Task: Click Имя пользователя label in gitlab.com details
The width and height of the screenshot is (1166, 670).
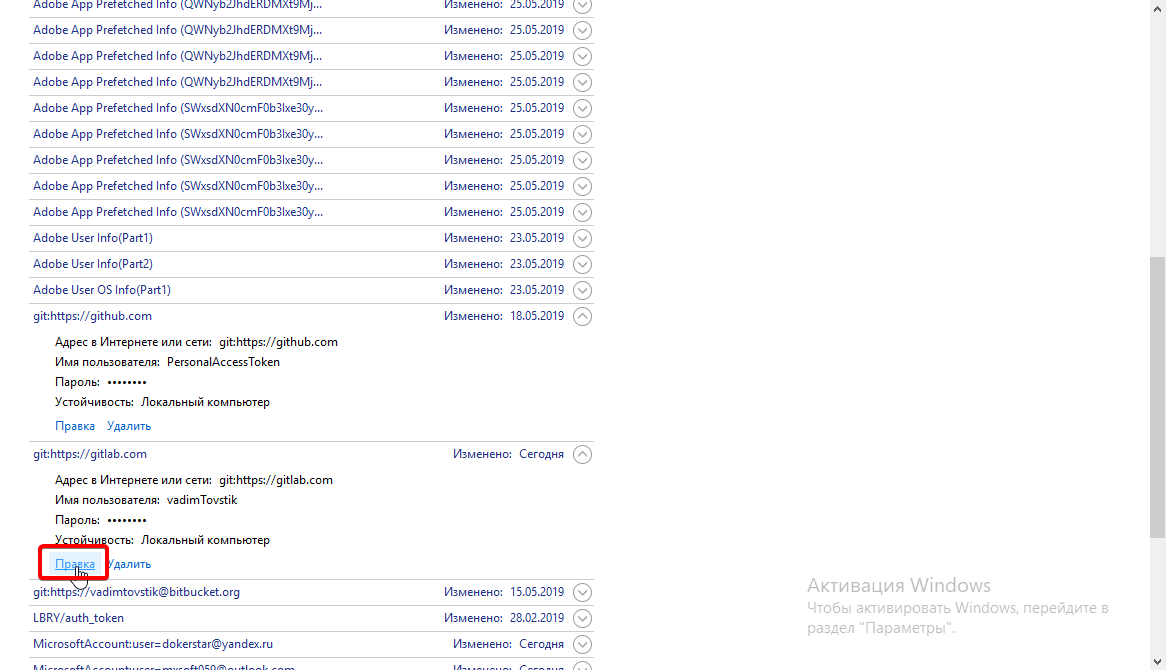Action: coord(107,500)
